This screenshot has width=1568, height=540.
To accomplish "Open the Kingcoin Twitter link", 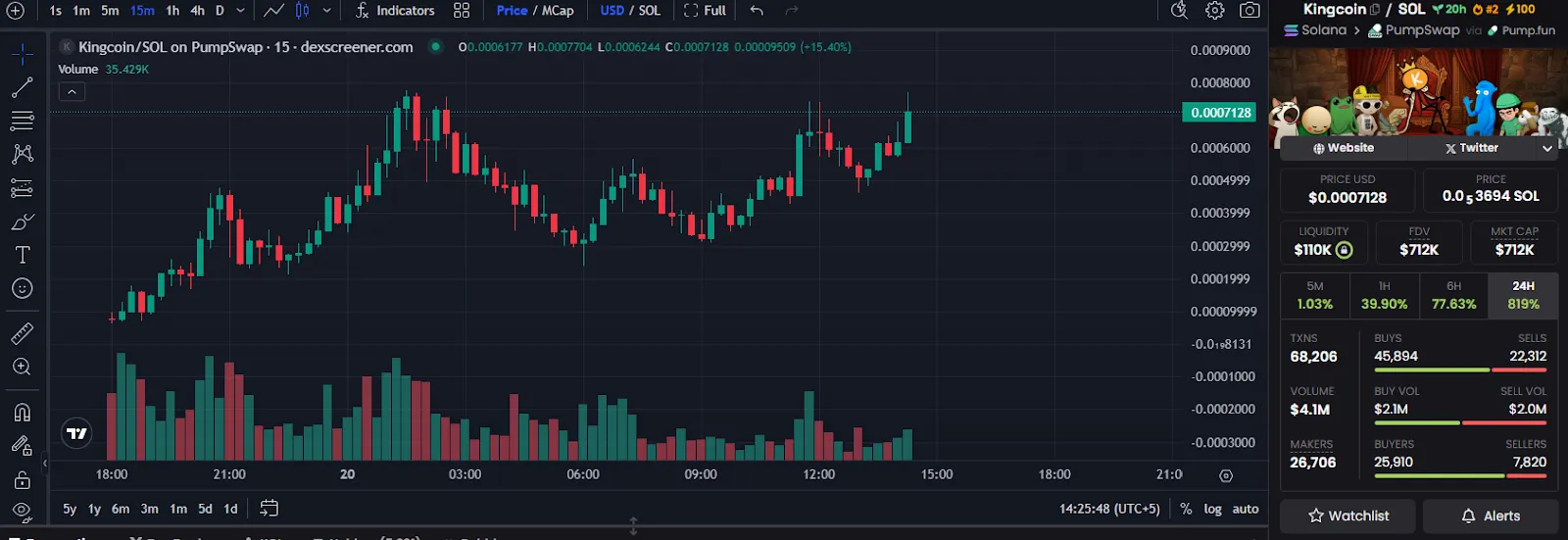I will click(1471, 148).
